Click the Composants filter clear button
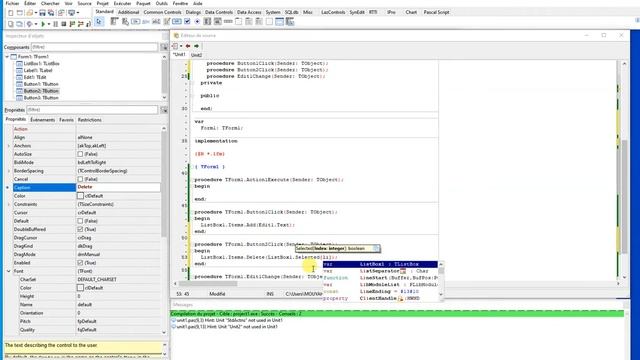The width and height of the screenshot is (640, 360). click(164, 47)
